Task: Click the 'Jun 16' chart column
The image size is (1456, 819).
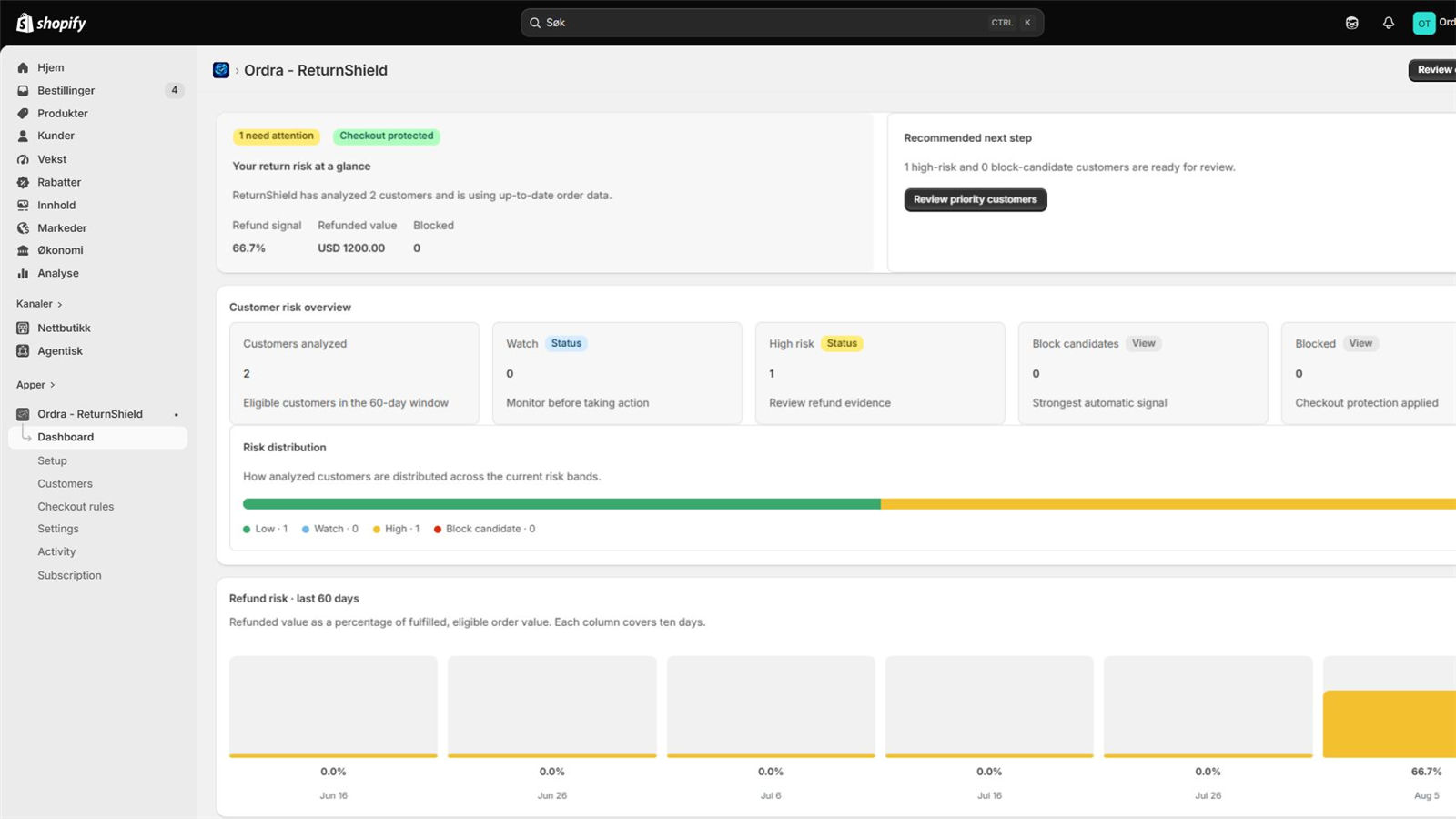Action: click(x=333, y=707)
